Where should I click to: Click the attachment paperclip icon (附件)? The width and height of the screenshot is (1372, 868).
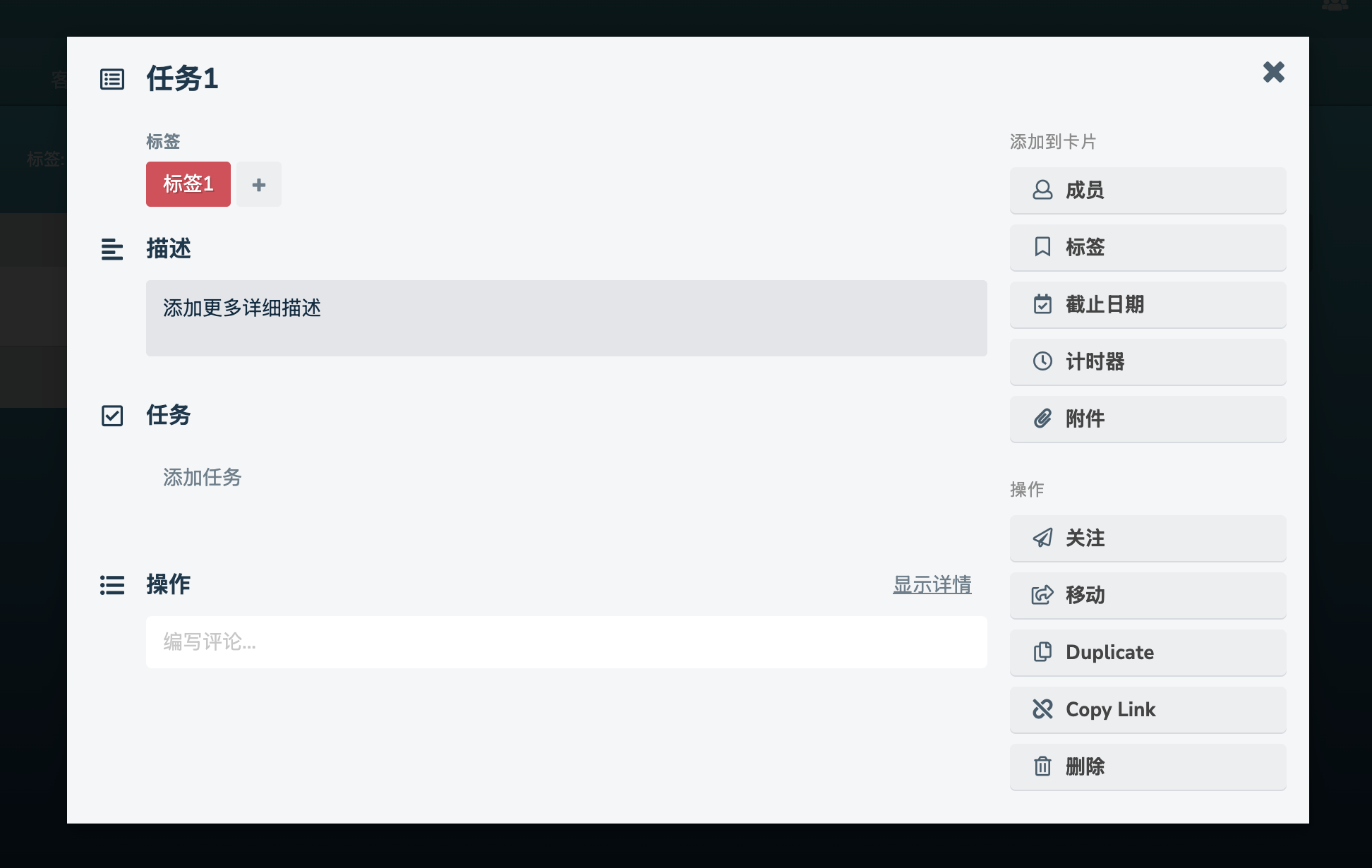pyautogui.click(x=1042, y=418)
